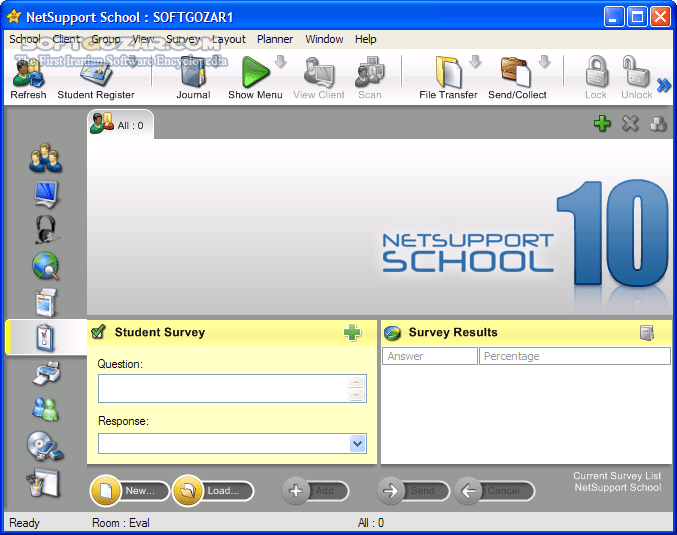Viewport: 677px width, 535px height.
Task: Select the monitor view icon in sidebar
Action: coord(46,194)
